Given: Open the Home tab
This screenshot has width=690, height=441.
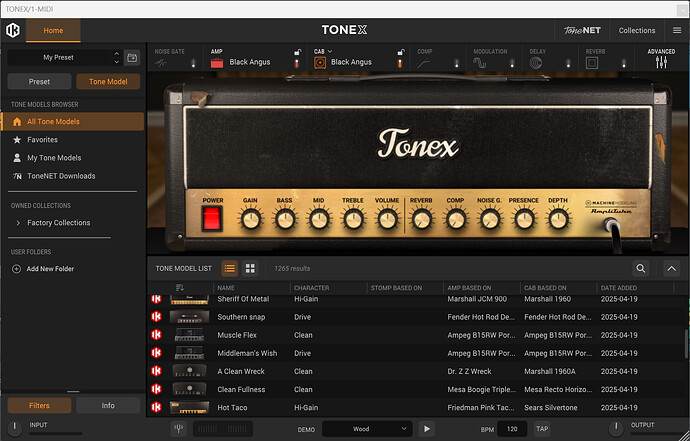Looking at the screenshot, I should 53,30.
